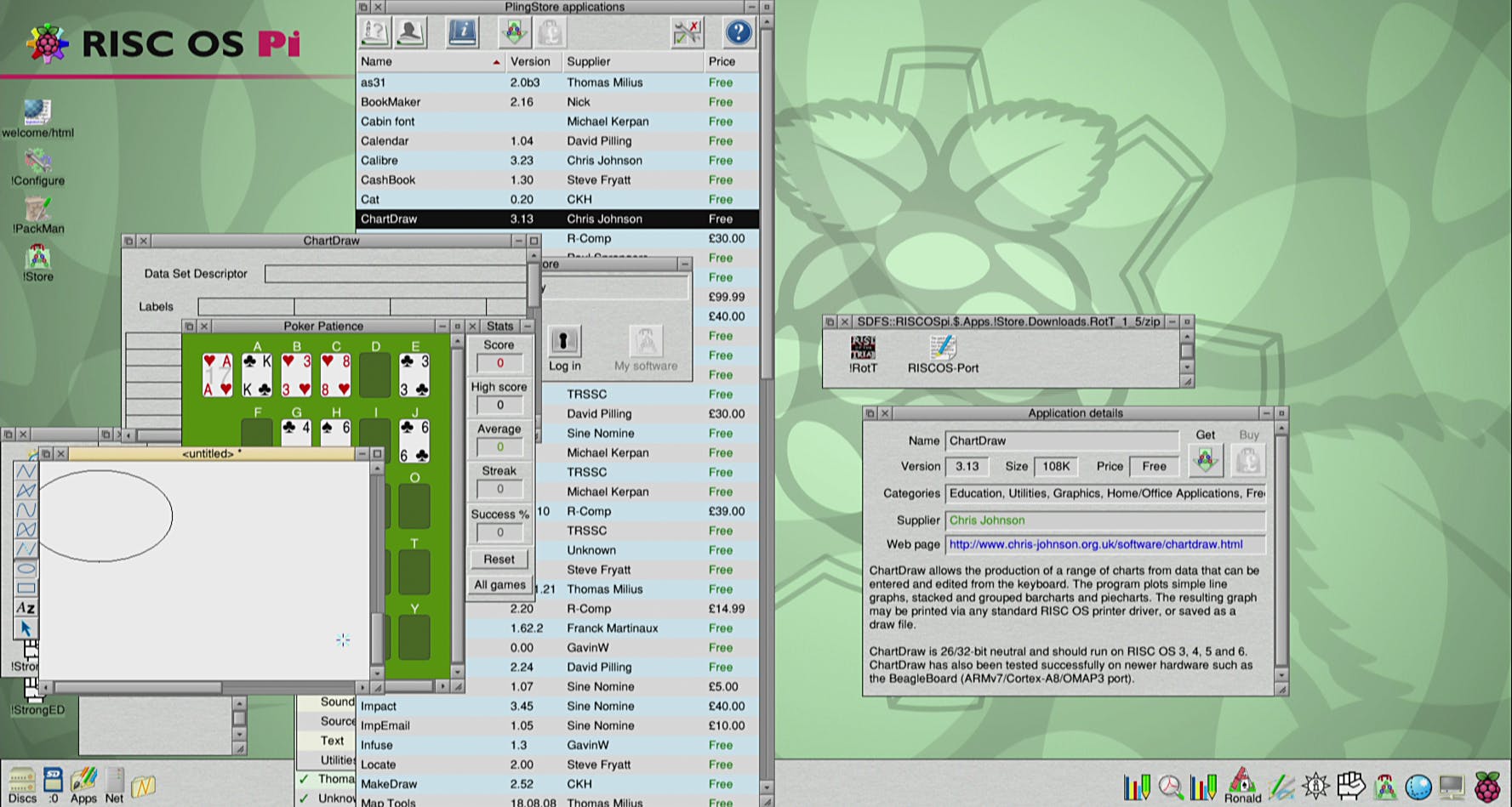1512x807 pixels.
Task: Click the Raspberry Pi icon on the icon bar
Action: (x=1487, y=787)
